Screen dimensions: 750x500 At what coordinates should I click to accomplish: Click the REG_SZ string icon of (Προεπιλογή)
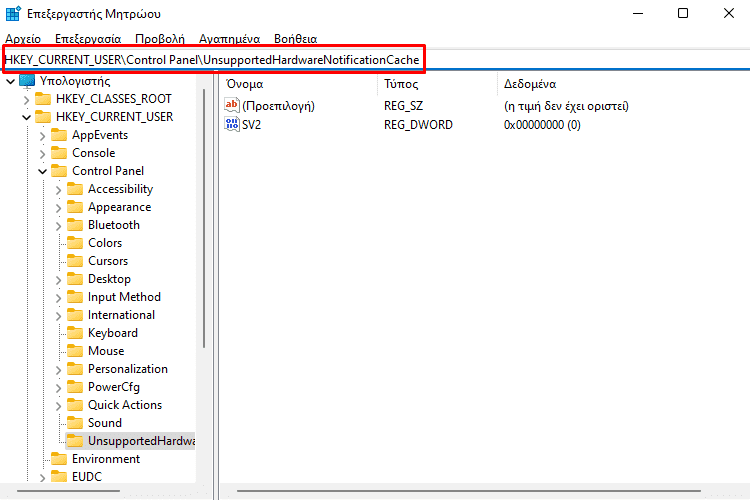(232, 105)
